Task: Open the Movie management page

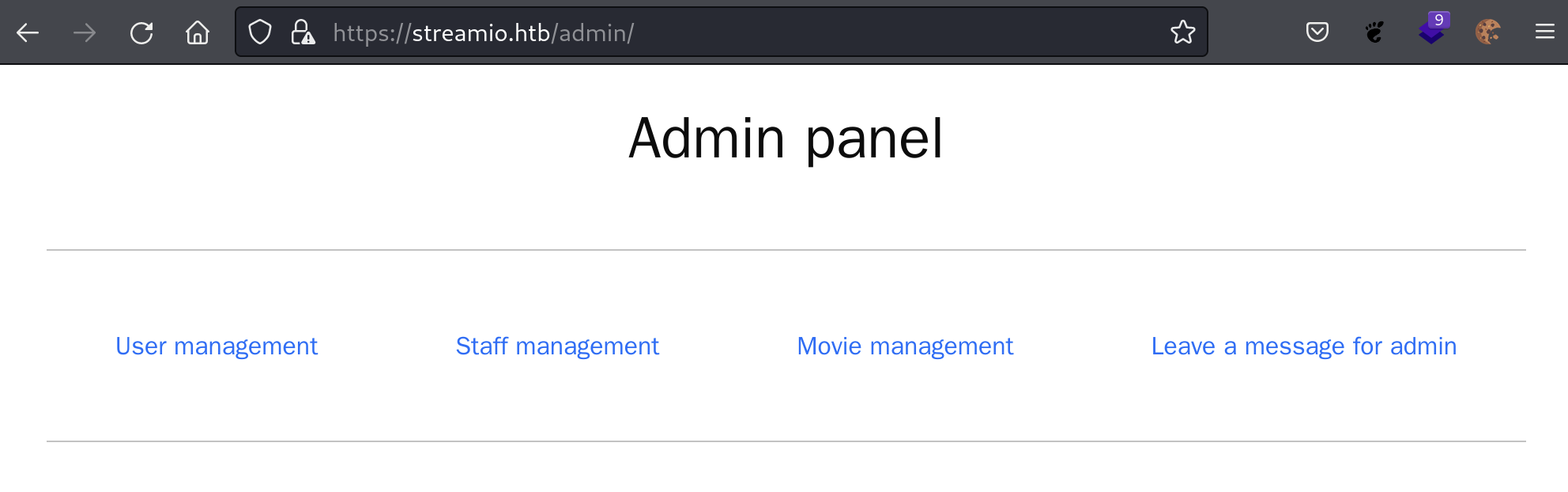Action: click(905, 346)
